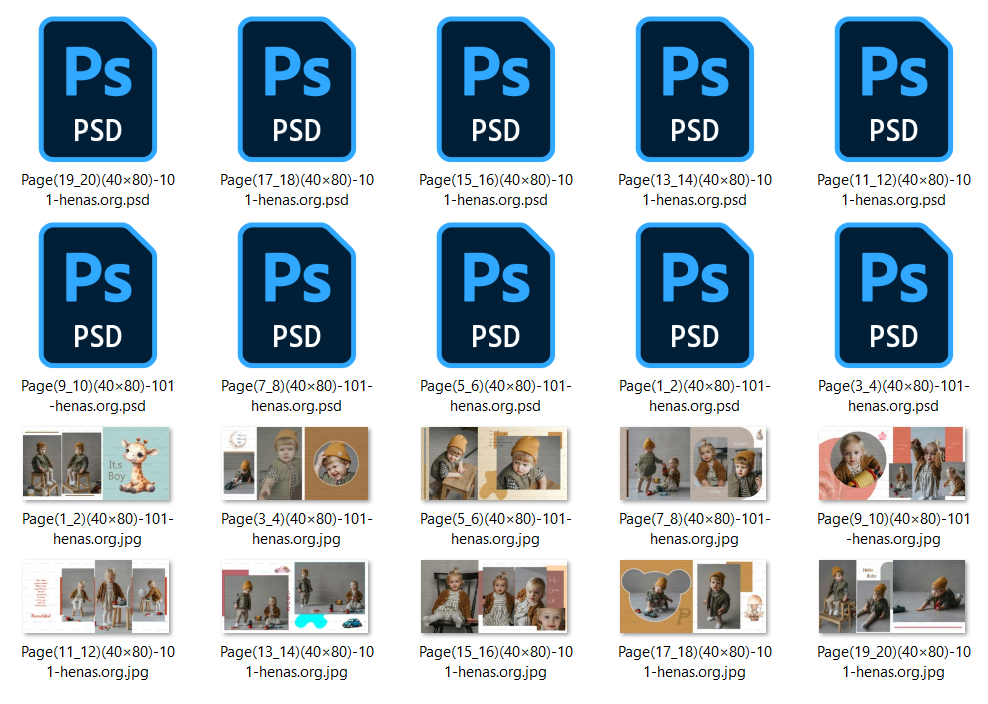The height and width of the screenshot is (704, 988).
Task: Click filename Page(15_16)(40×80)-101-henas.org.jpg
Action: (496, 662)
